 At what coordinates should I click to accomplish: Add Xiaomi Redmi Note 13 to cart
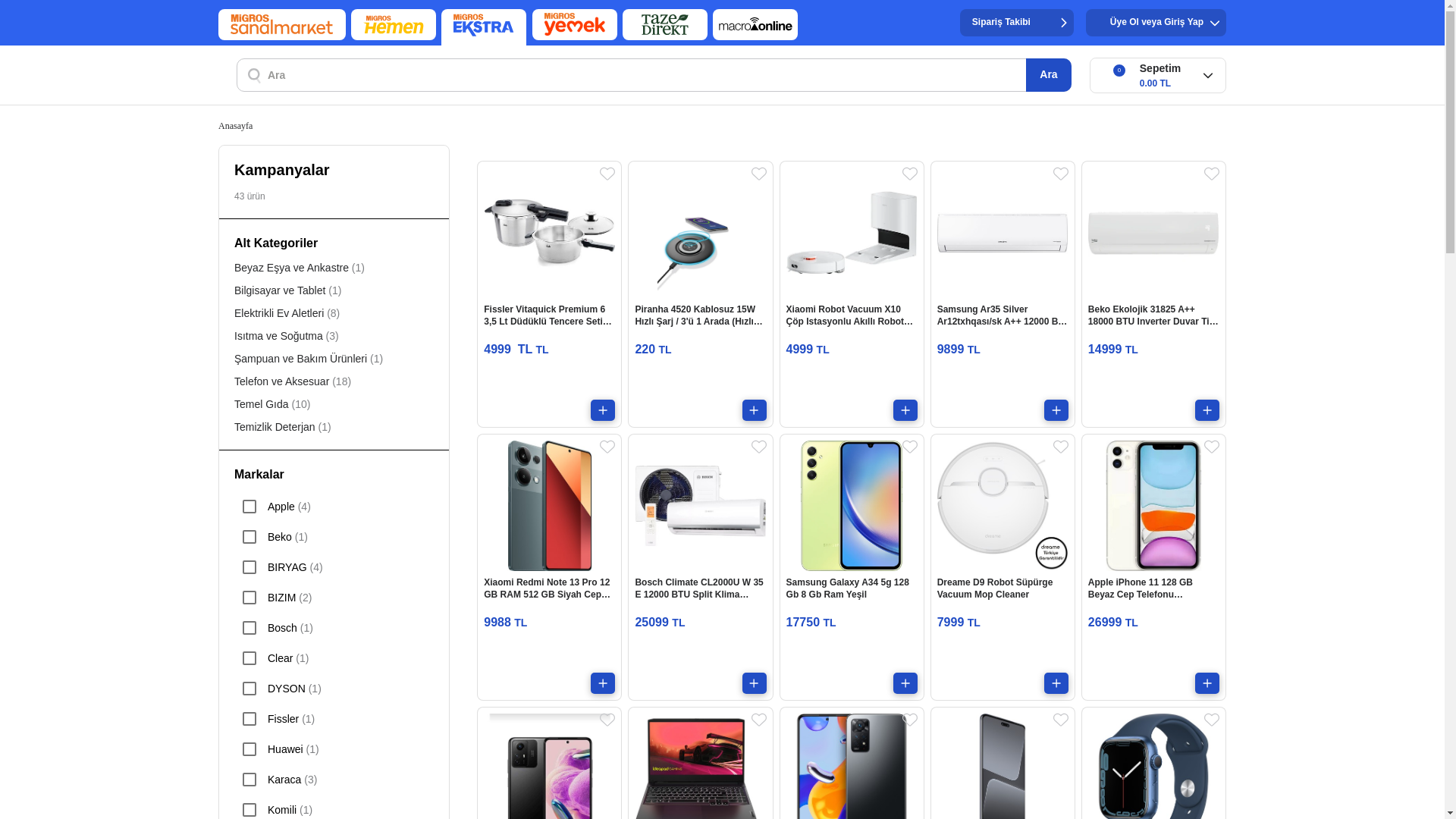(x=603, y=683)
